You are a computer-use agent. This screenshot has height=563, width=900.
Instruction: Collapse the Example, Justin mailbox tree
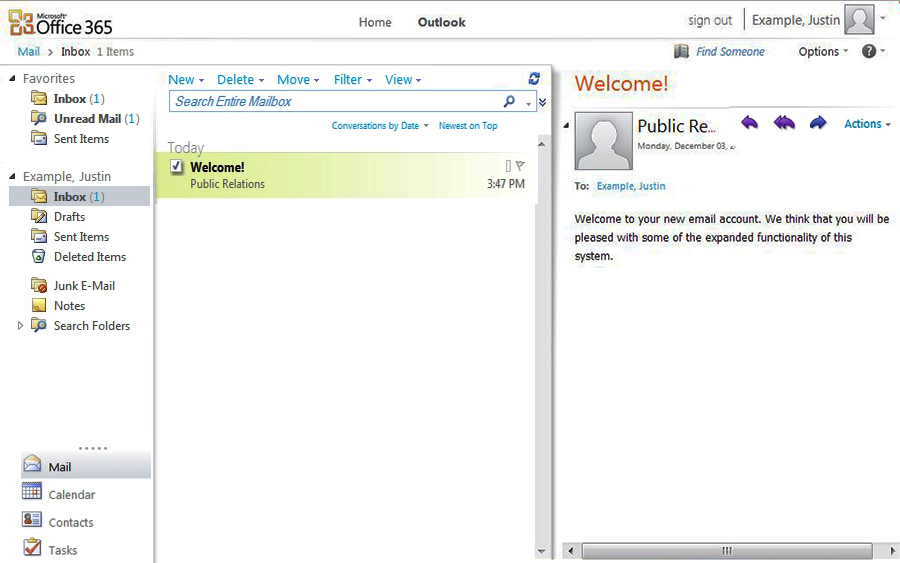(x=13, y=176)
